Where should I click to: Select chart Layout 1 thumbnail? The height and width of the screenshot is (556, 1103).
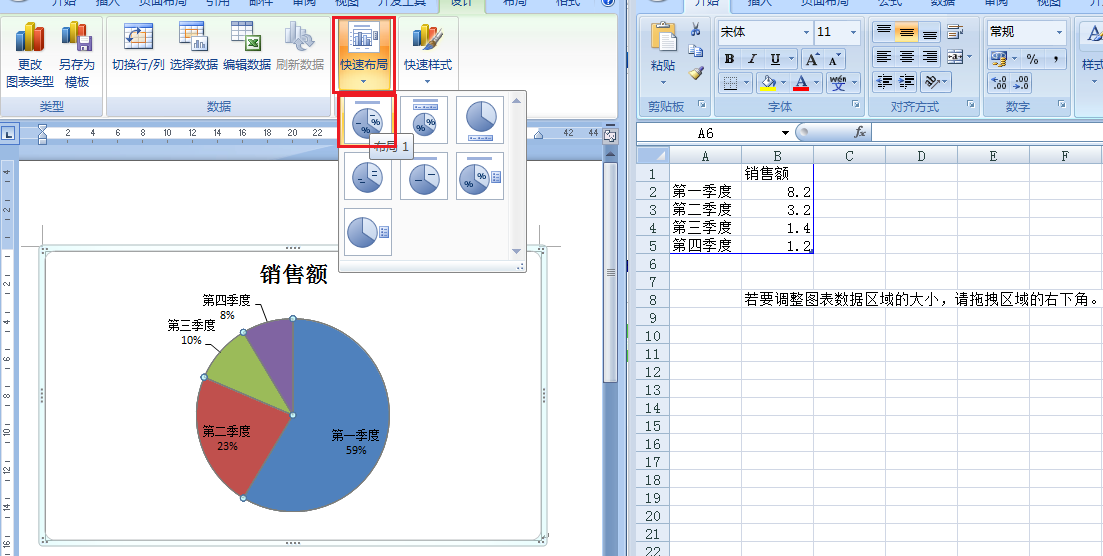point(367,120)
